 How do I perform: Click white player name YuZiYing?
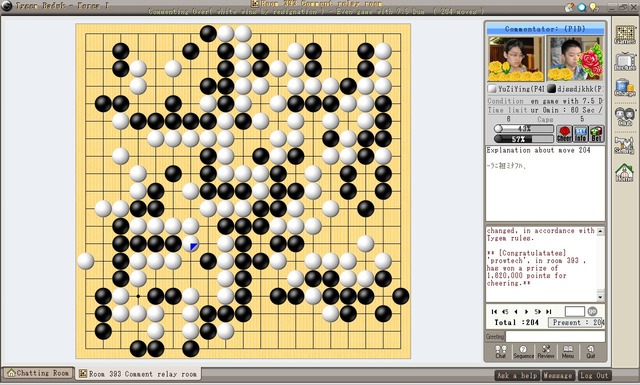521,89
